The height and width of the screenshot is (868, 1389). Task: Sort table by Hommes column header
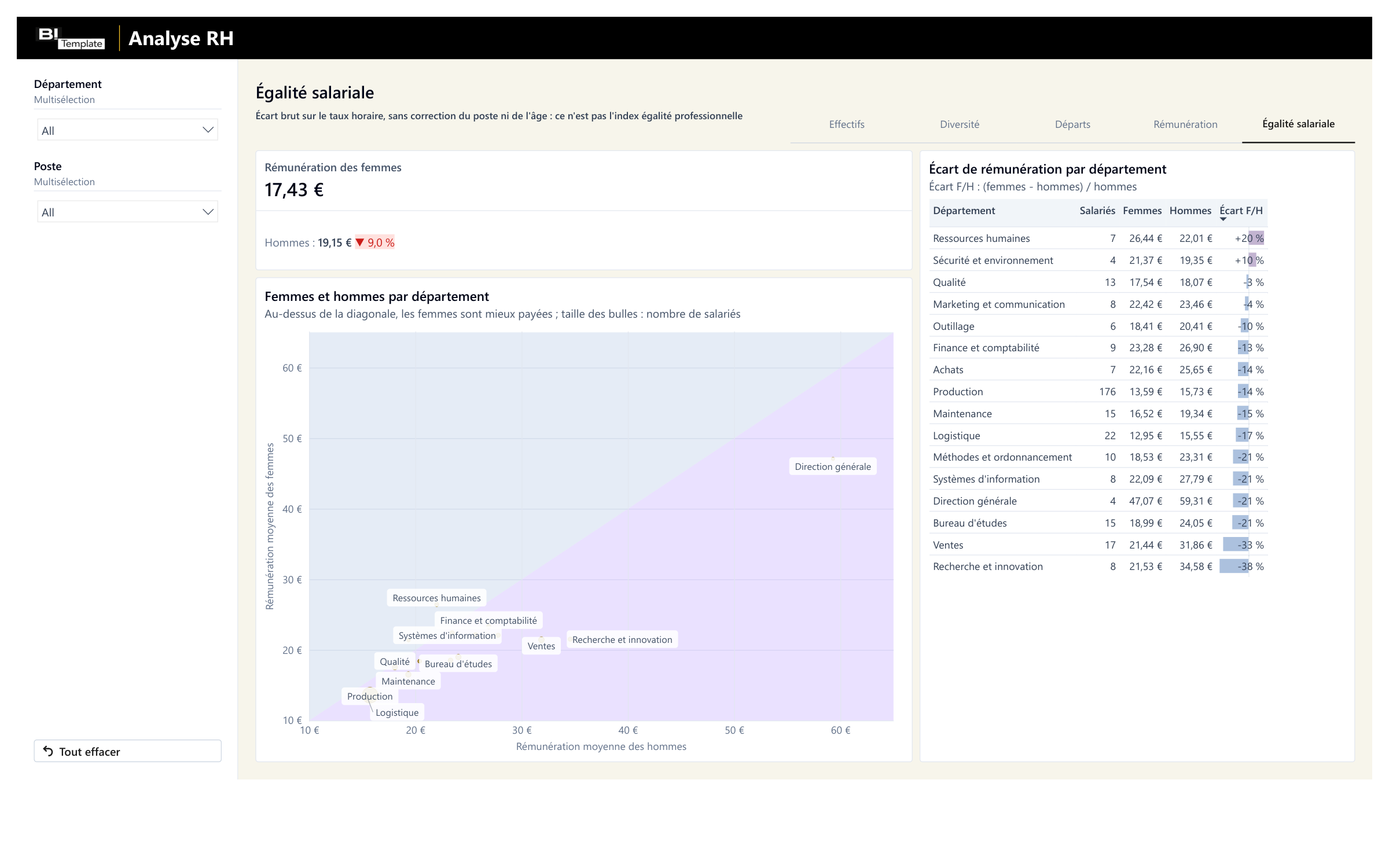tap(1190, 211)
